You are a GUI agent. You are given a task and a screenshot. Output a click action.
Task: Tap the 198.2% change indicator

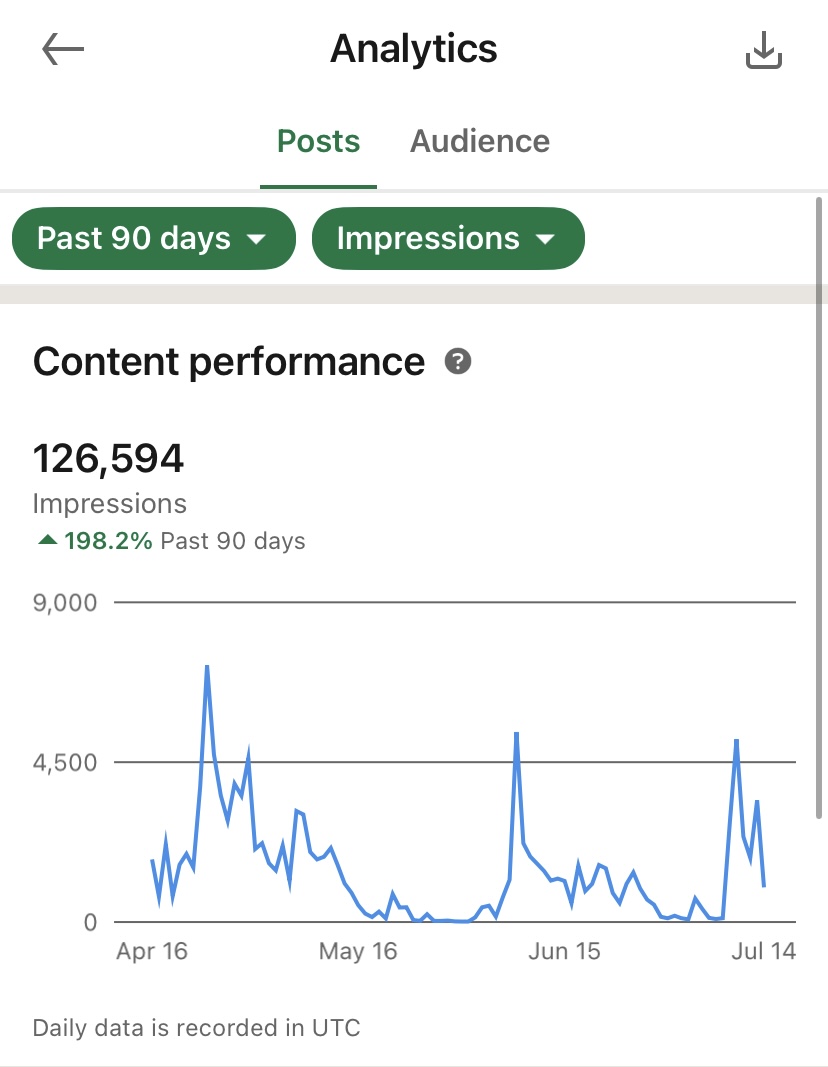coord(108,542)
